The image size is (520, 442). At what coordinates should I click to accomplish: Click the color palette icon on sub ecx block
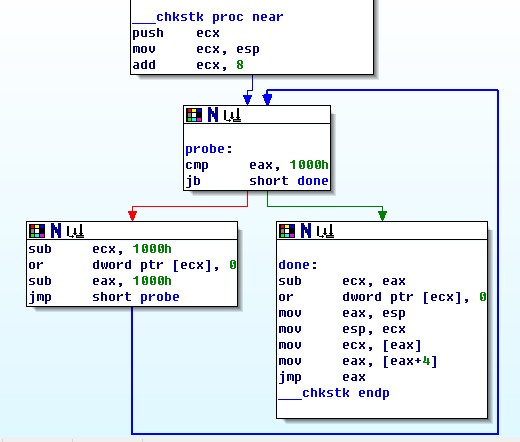pos(37,231)
